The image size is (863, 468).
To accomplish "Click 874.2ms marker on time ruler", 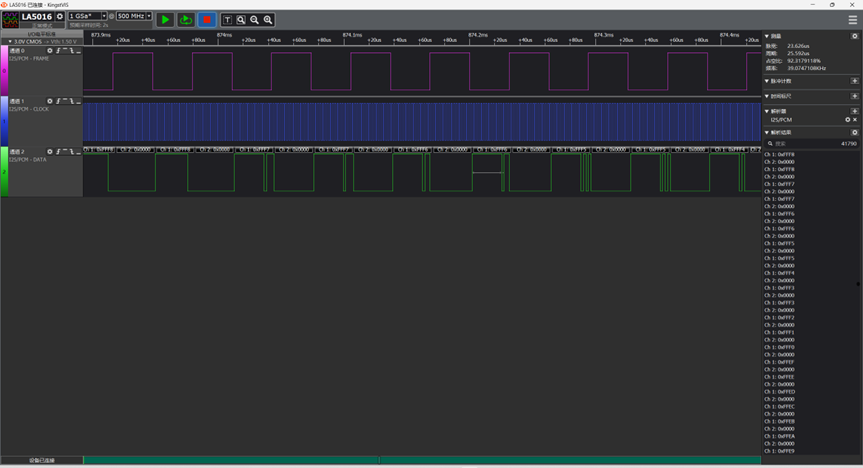I will tap(478, 35).
